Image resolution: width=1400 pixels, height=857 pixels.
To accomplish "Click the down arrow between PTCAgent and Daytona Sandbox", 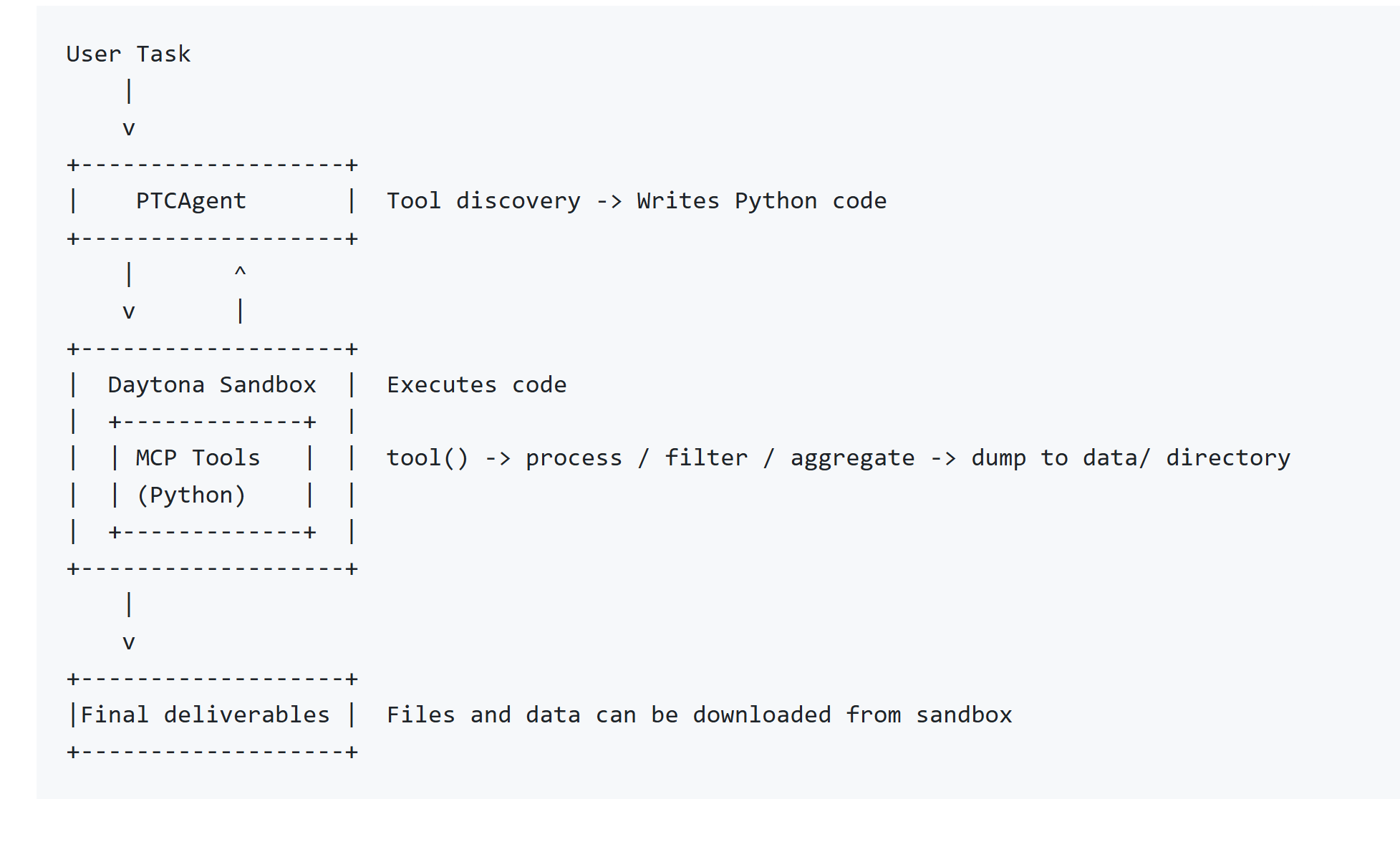I will (129, 312).
